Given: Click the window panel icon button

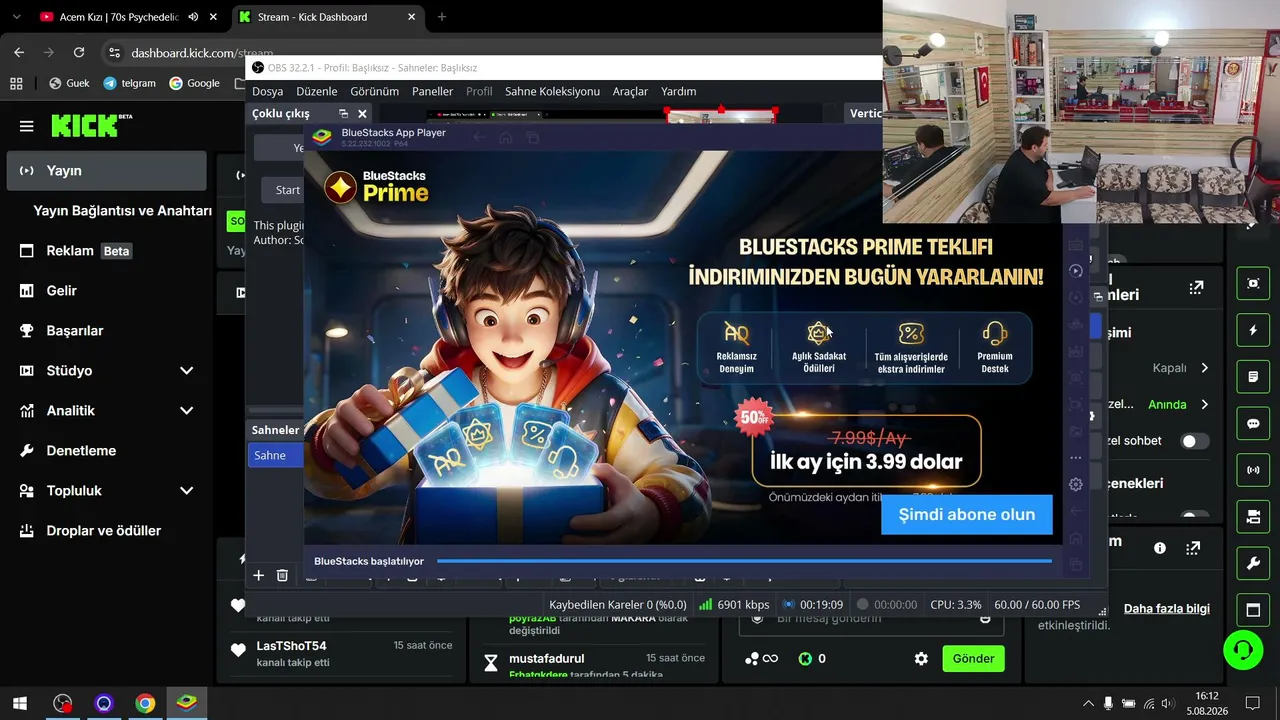Looking at the screenshot, I should (1253, 610).
